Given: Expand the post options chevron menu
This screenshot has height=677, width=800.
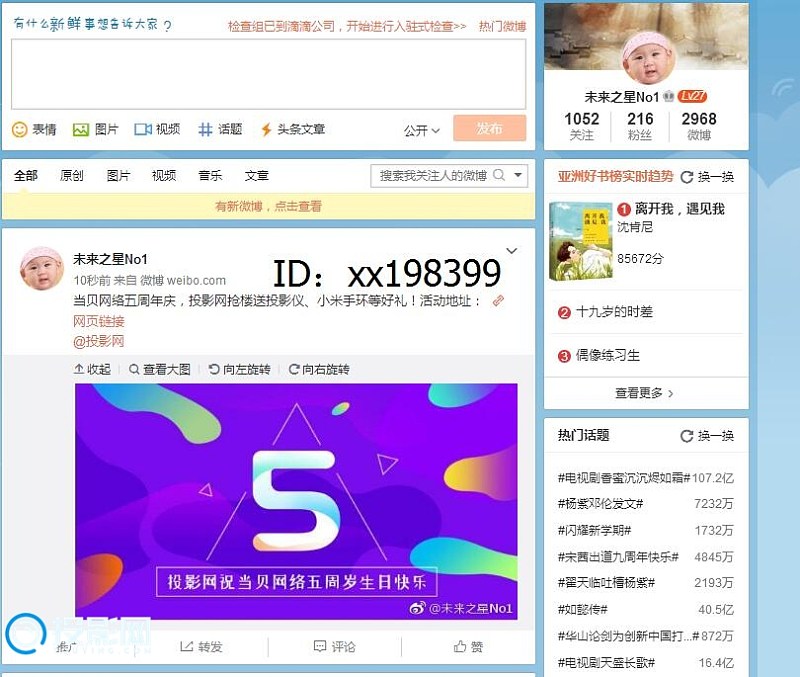Looking at the screenshot, I should 512,250.
